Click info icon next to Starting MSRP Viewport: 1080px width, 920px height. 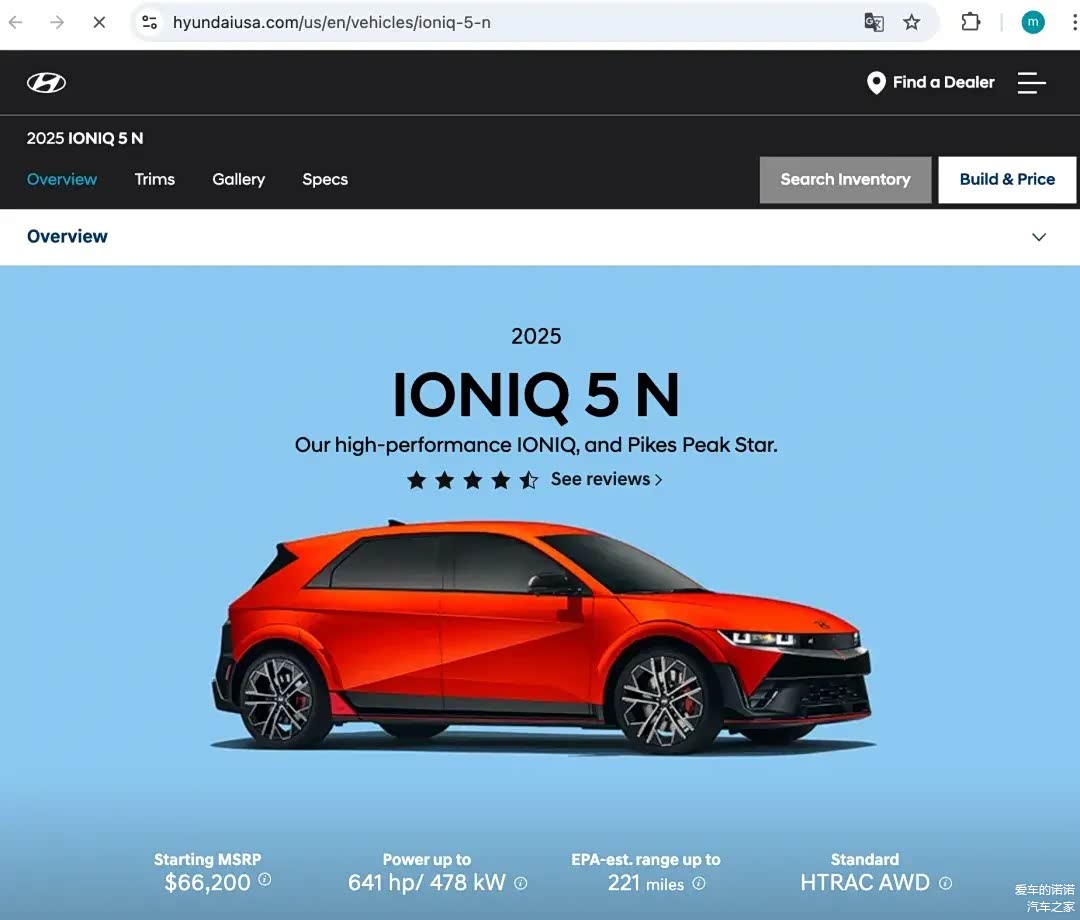[264, 879]
